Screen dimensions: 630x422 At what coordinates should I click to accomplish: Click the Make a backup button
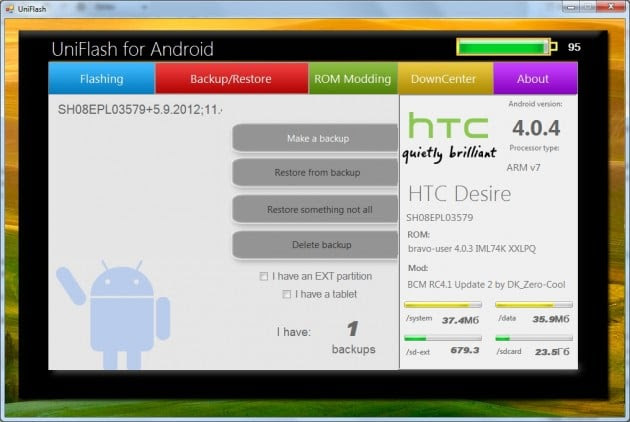[315, 138]
